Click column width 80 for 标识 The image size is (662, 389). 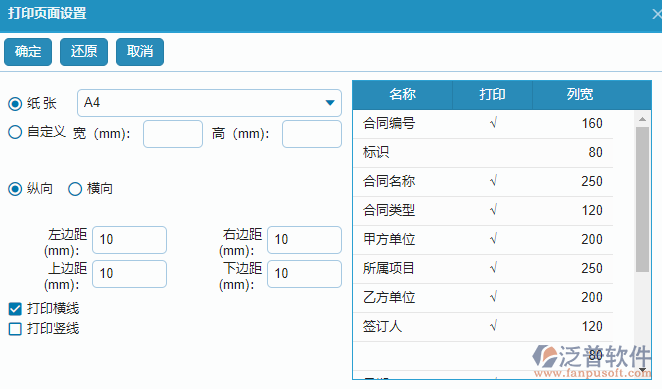595,152
